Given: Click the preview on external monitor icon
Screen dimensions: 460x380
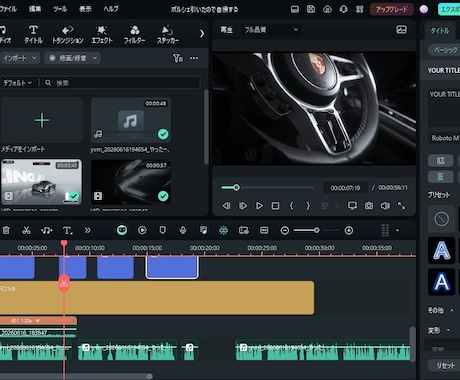Looking at the screenshot, I should coord(352,206).
